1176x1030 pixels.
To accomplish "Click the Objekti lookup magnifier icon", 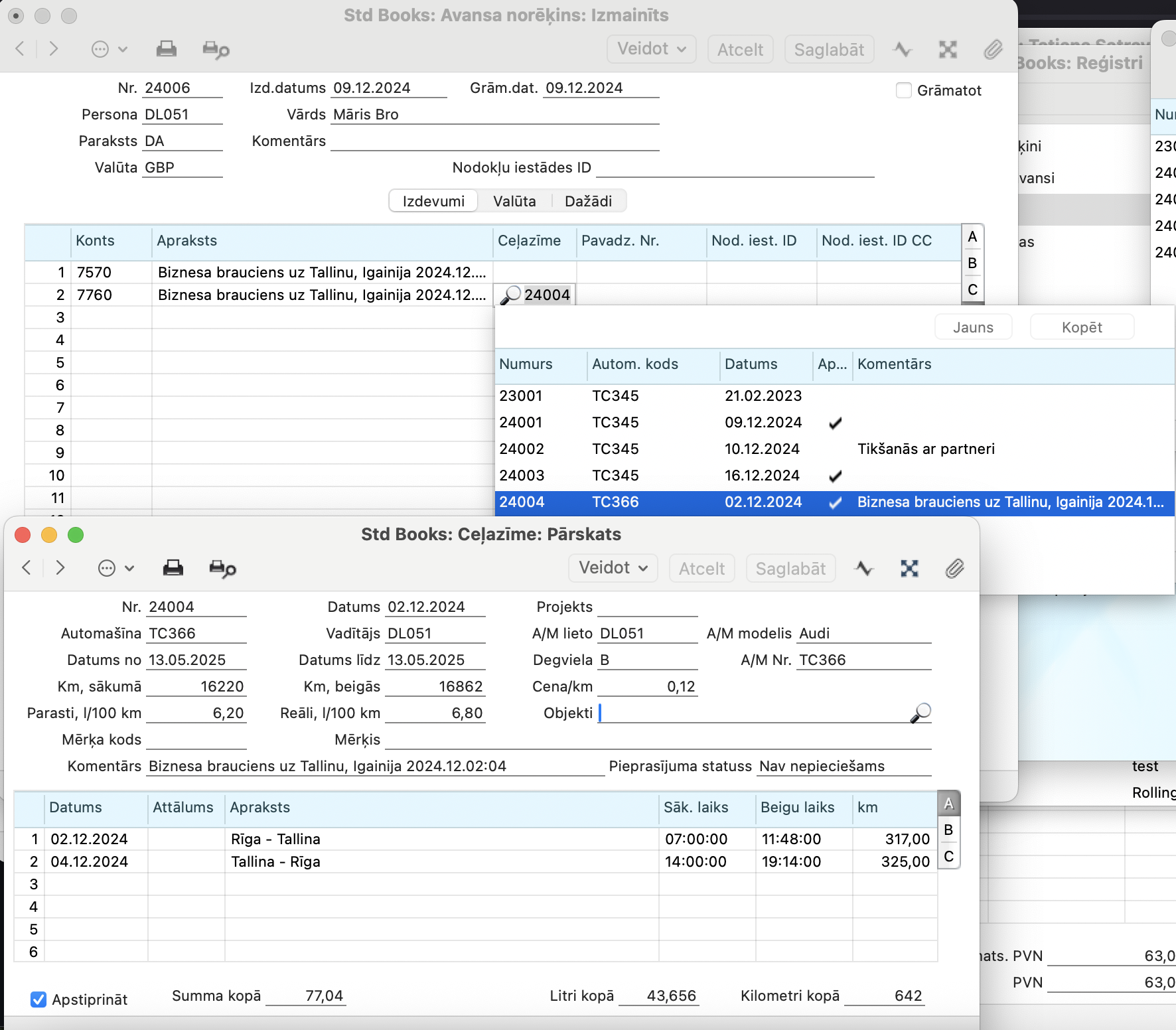I will (x=920, y=713).
